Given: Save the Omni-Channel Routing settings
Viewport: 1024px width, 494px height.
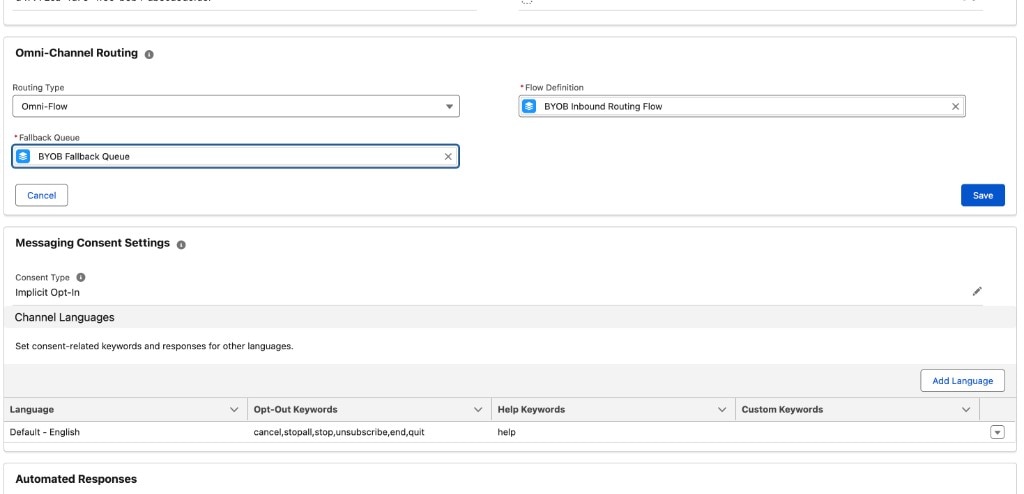Looking at the screenshot, I should (983, 195).
